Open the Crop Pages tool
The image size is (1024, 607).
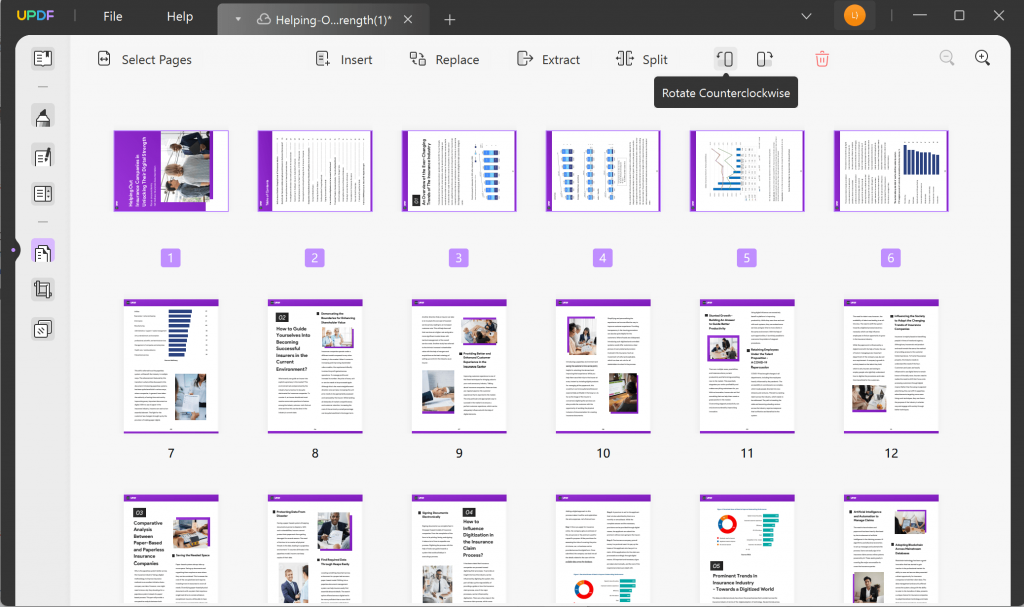pos(42,289)
